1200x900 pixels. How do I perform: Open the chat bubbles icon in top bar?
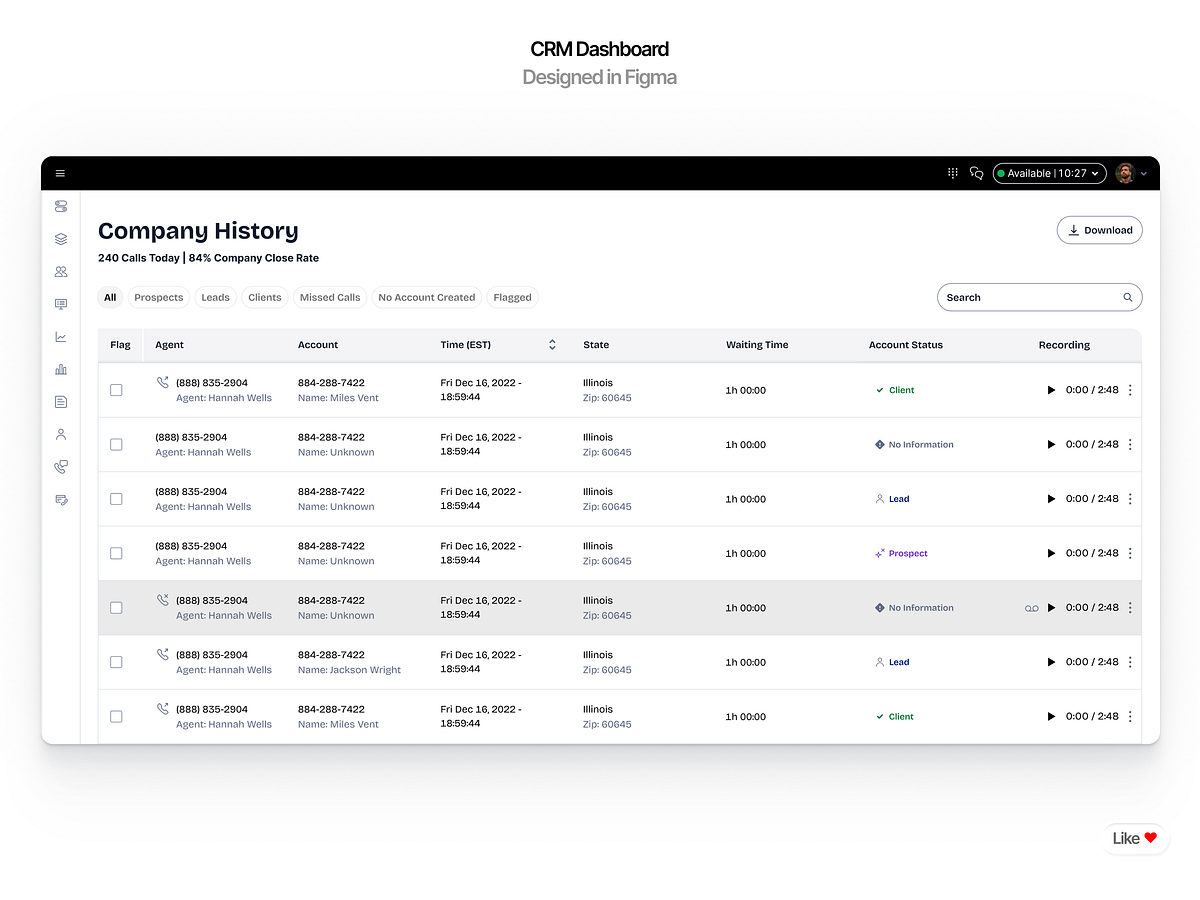(x=976, y=173)
